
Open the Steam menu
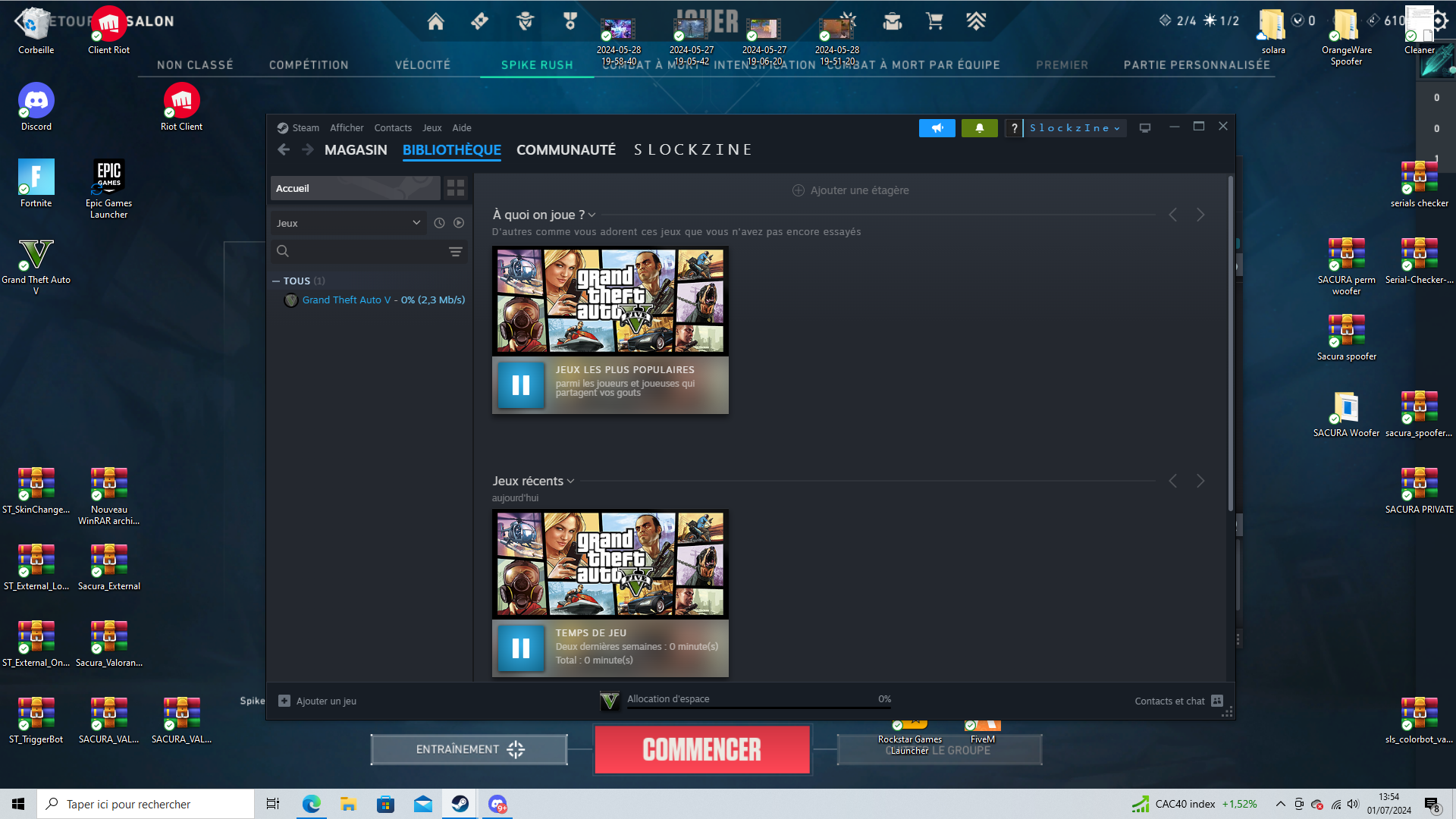pyautogui.click(x=306, y=128)
